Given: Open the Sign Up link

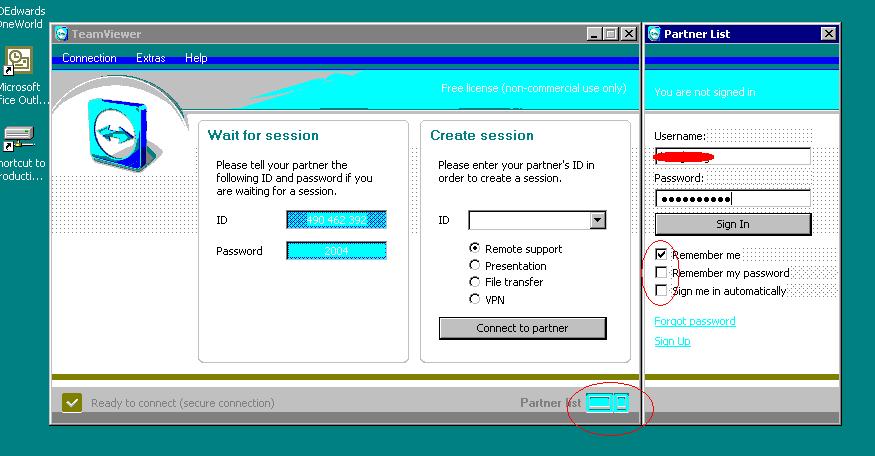Looking at the screenshot, I should click(672, 341).
